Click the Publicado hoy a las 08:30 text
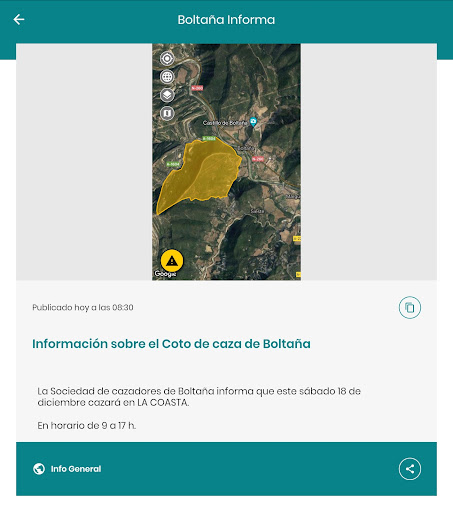This screenshot has height=512, width=453. coord(83,307)
